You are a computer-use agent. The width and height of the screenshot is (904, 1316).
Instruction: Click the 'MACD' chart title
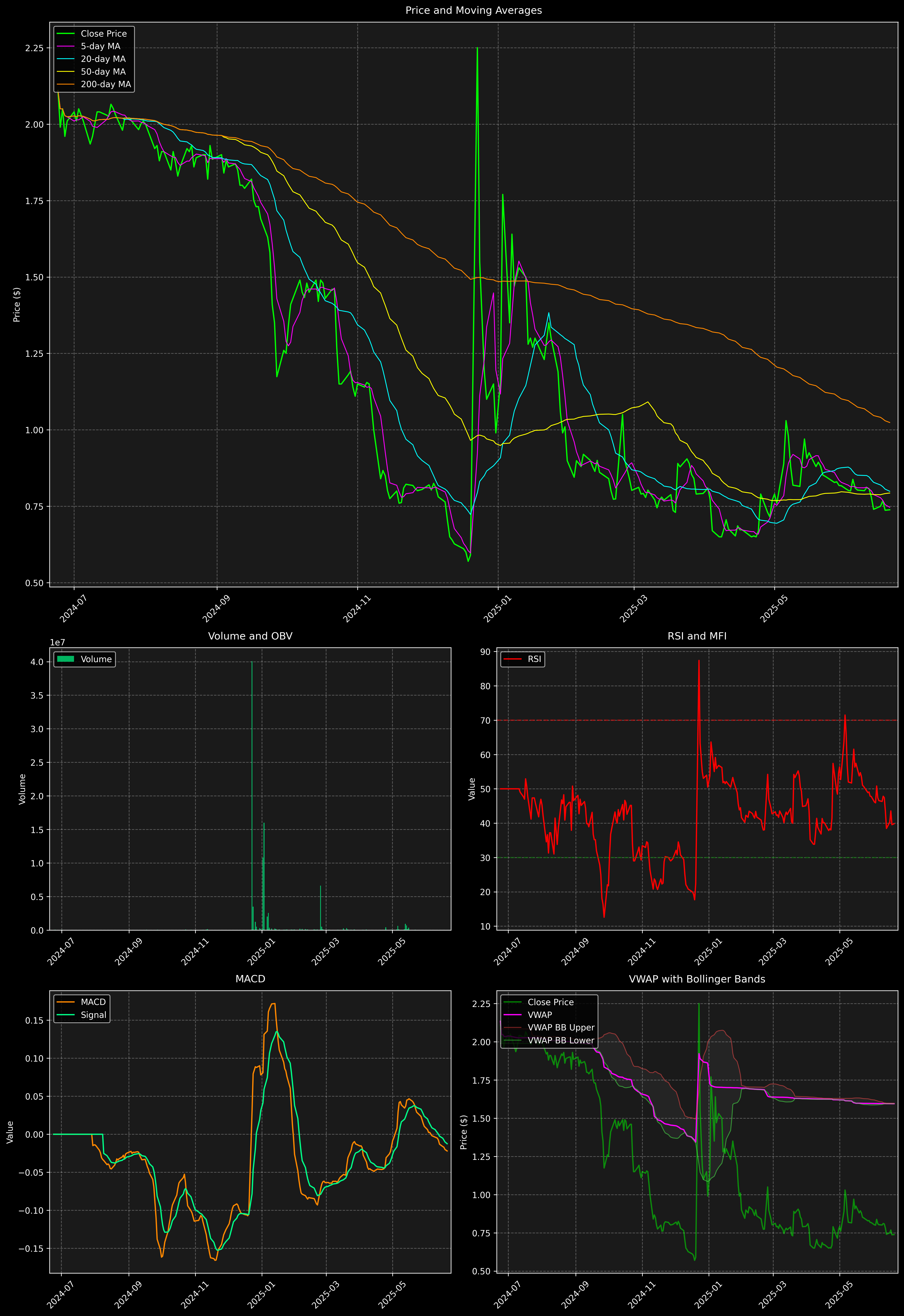[x=250, y=979]
